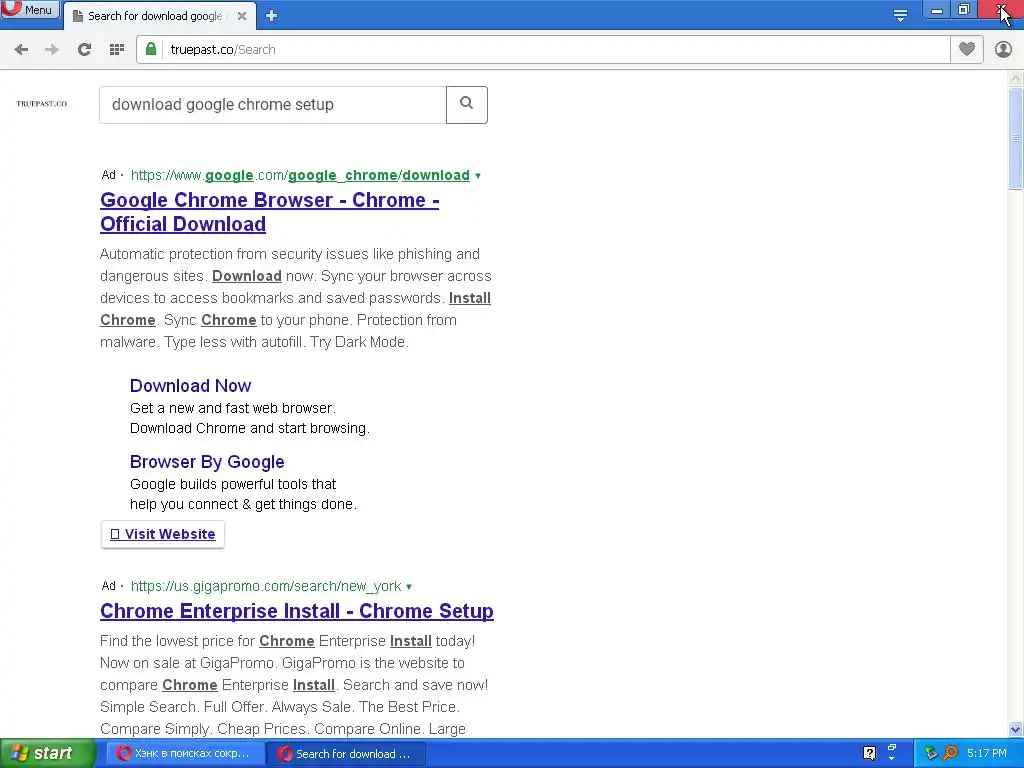Go back using the back arrow
1024x768 pixels.
point(21,49)
